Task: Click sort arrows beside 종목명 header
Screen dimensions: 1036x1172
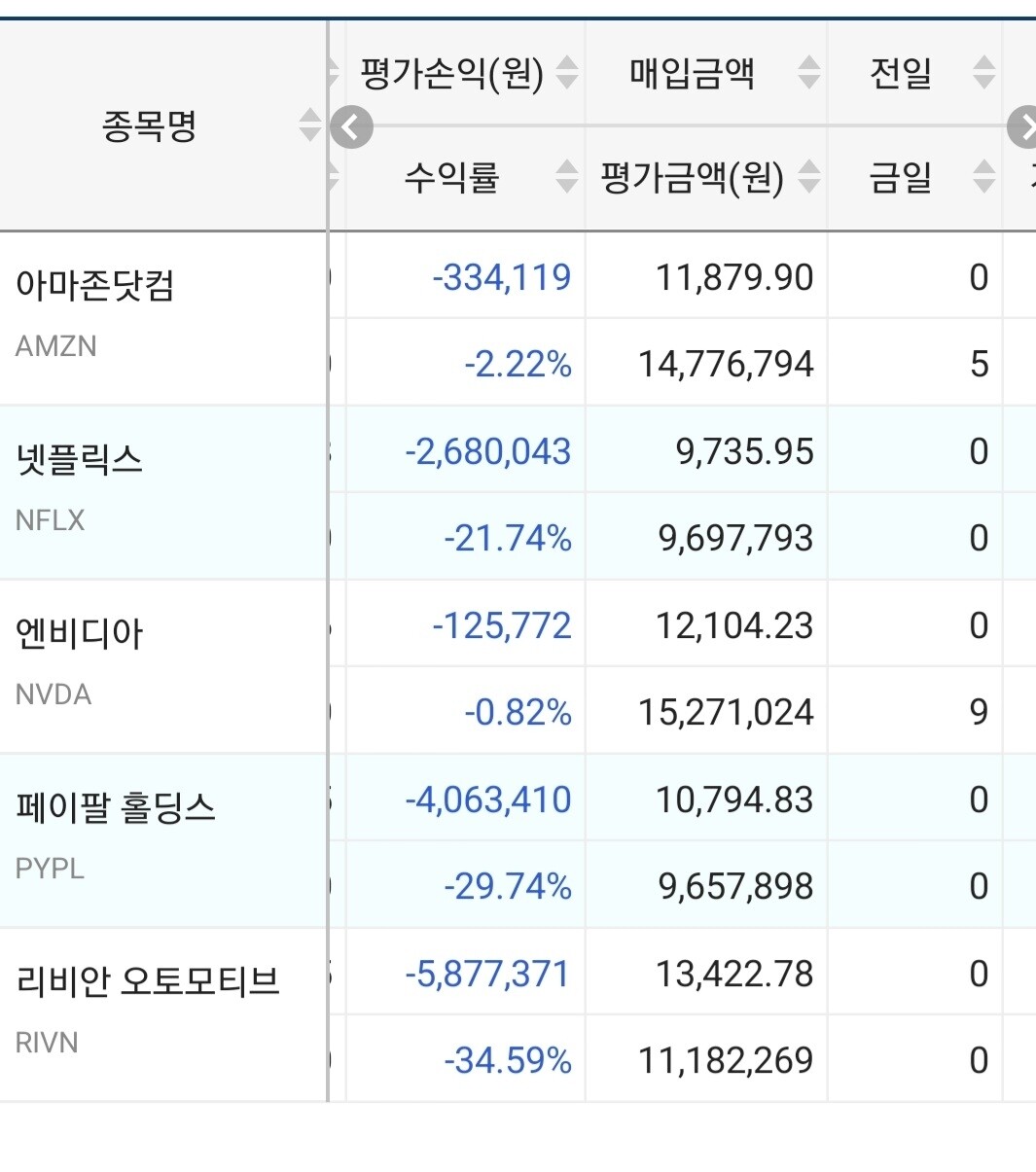Action: (x=308, y=126)
